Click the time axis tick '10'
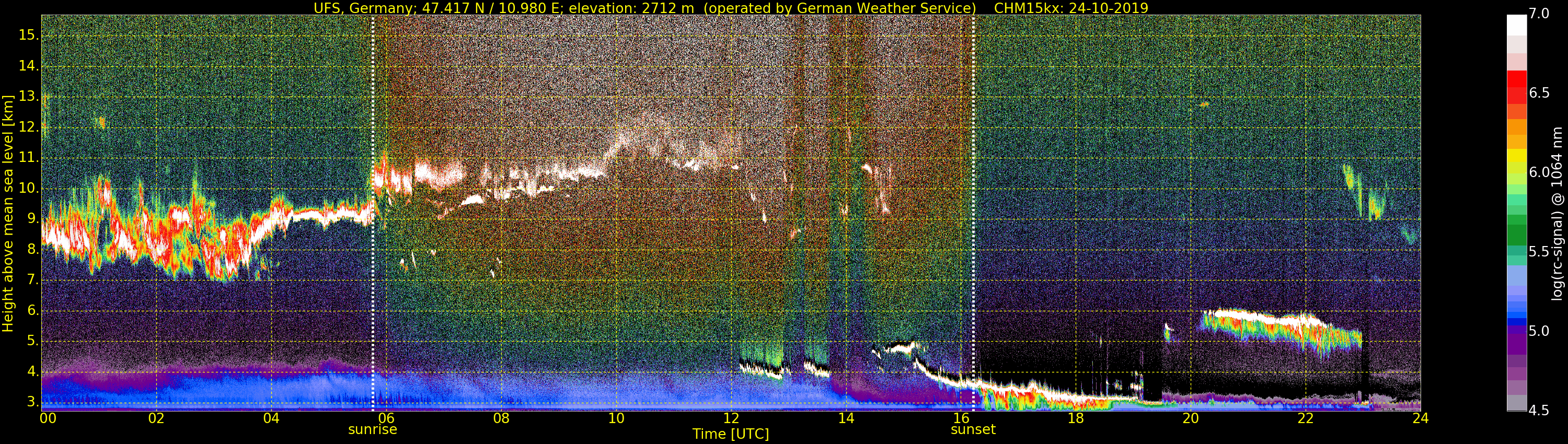Screen dimensions: 1568x444 (616, 418)
